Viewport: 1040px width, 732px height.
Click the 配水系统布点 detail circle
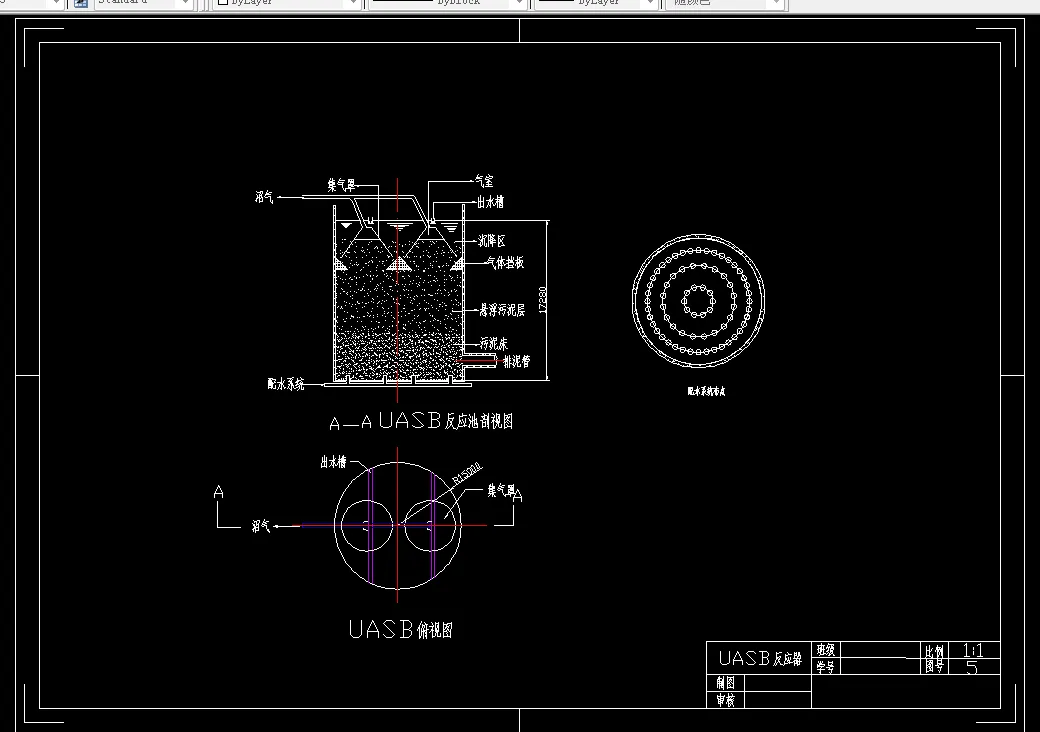click(700, 300)
